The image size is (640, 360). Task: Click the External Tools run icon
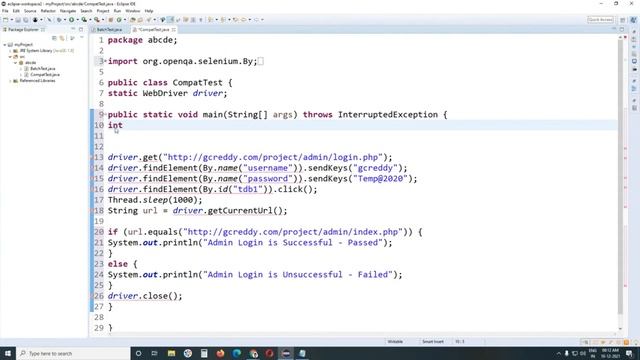coord(97,20)
